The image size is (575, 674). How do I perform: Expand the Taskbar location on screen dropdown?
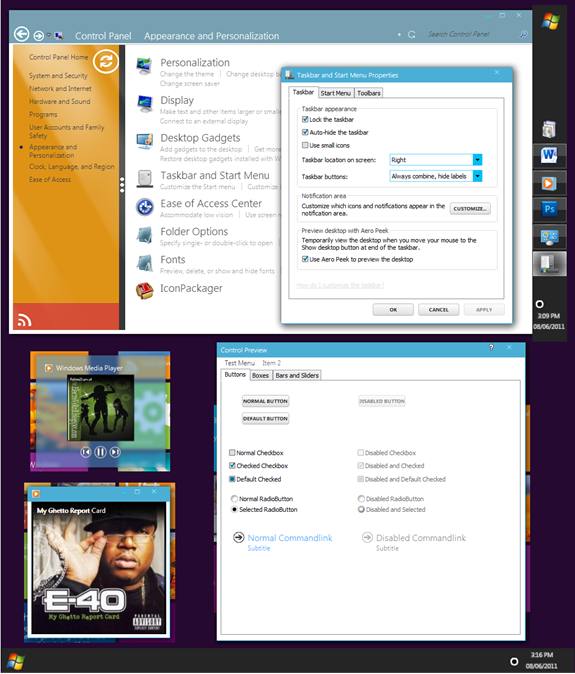click(x=477, y=160)
